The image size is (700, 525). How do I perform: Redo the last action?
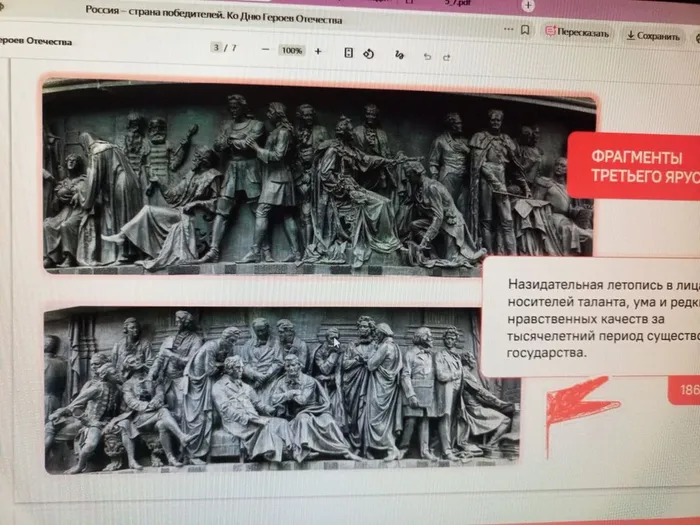pos(448,55)
